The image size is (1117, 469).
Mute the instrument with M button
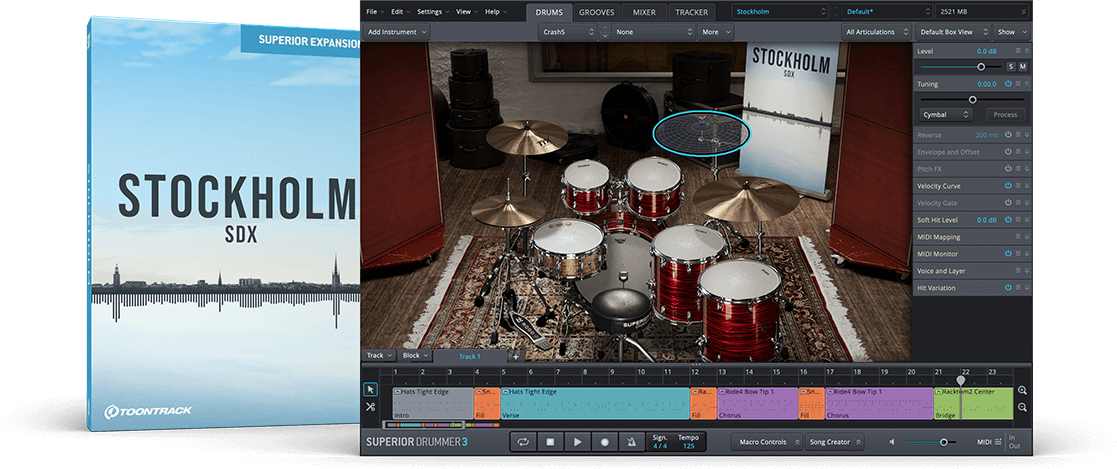[1022, 66]
